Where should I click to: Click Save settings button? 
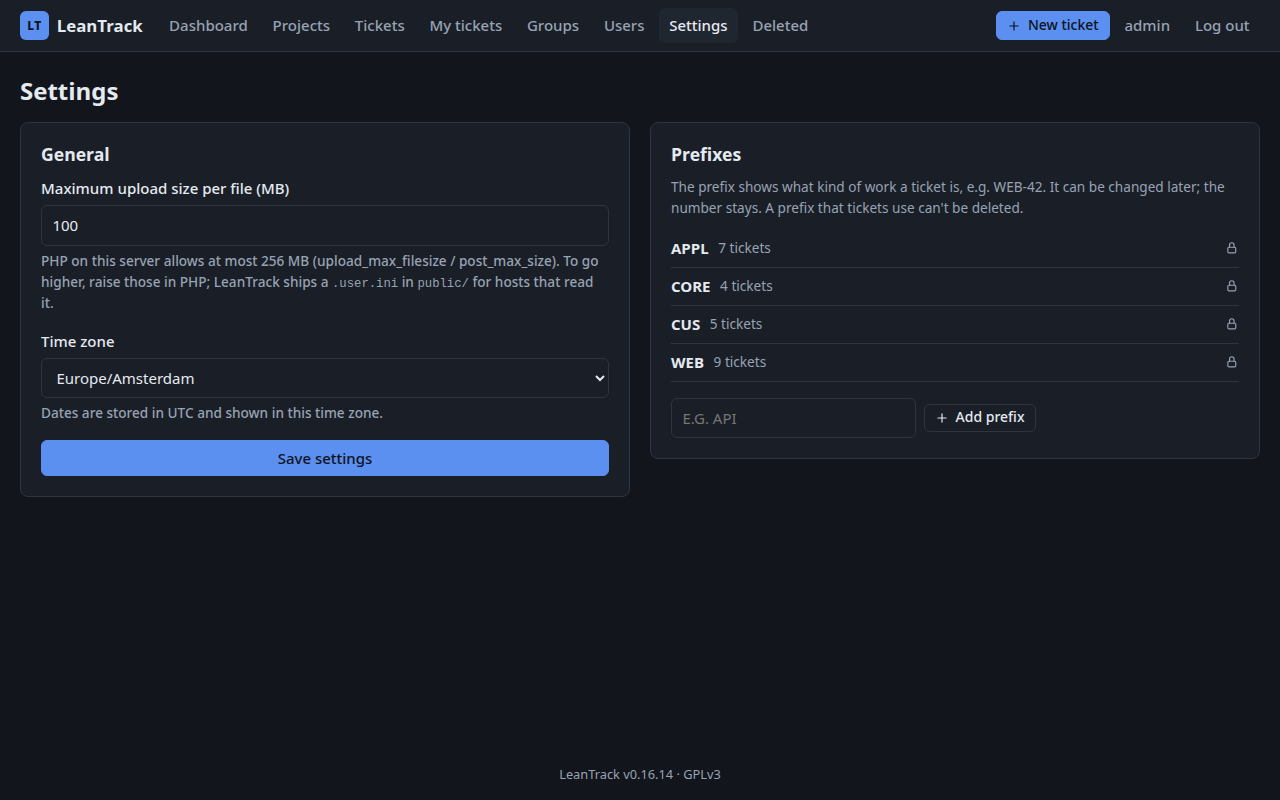tap(325, 458)
